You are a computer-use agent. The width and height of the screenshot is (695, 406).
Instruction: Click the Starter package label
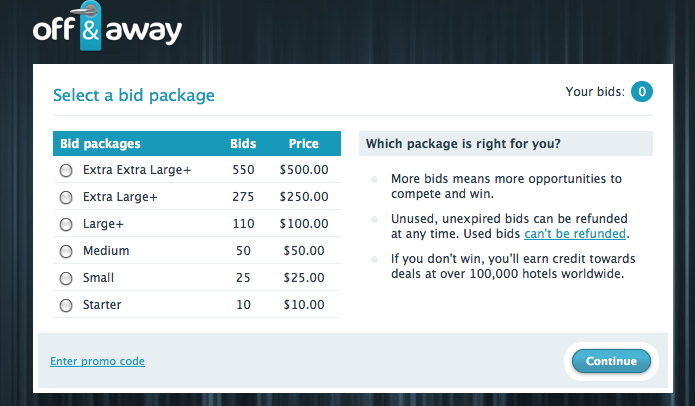click(102, 305)
